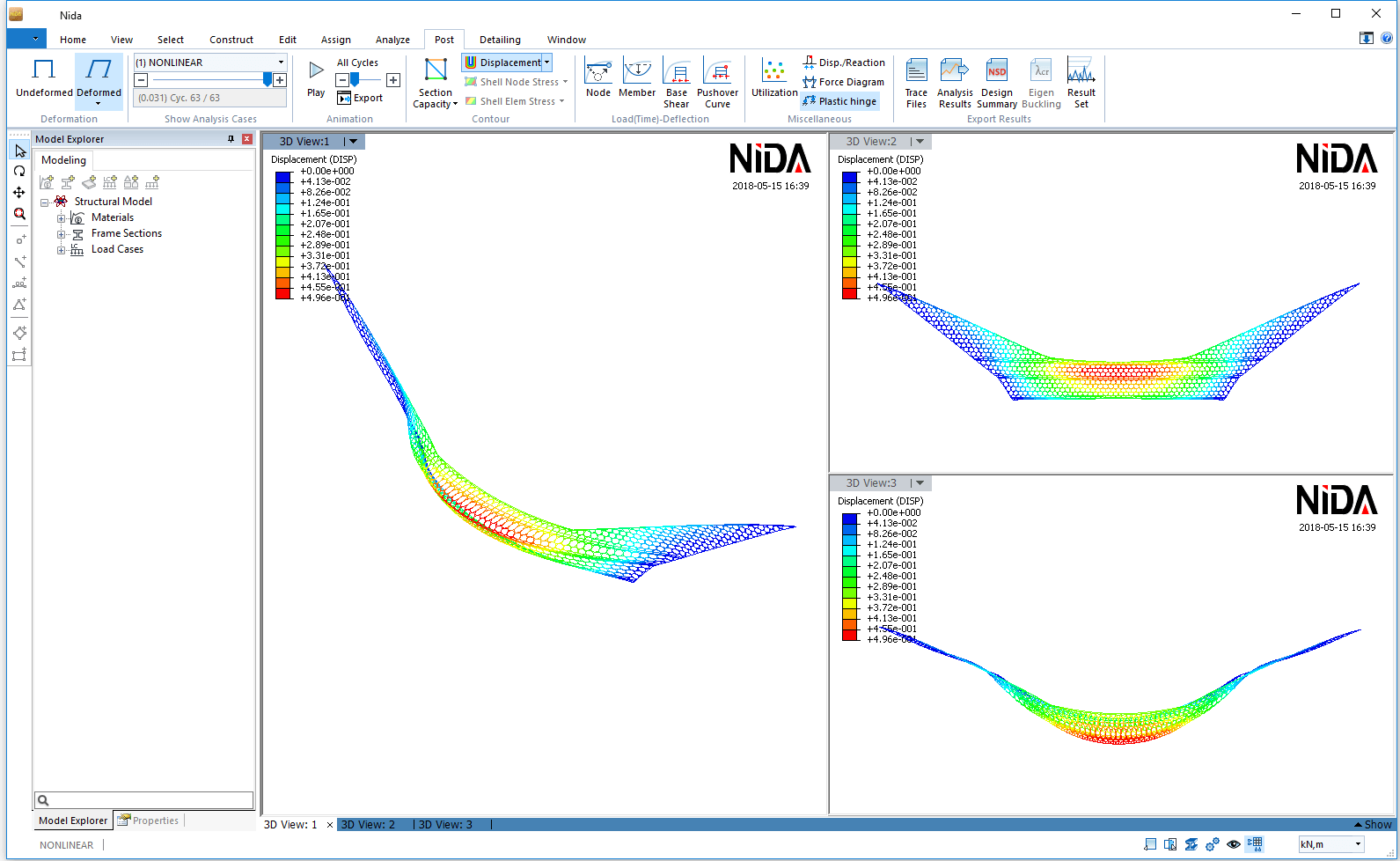
Task: Open the Member deflection plot
Action: pyautogui.click(x=637, y=78)
